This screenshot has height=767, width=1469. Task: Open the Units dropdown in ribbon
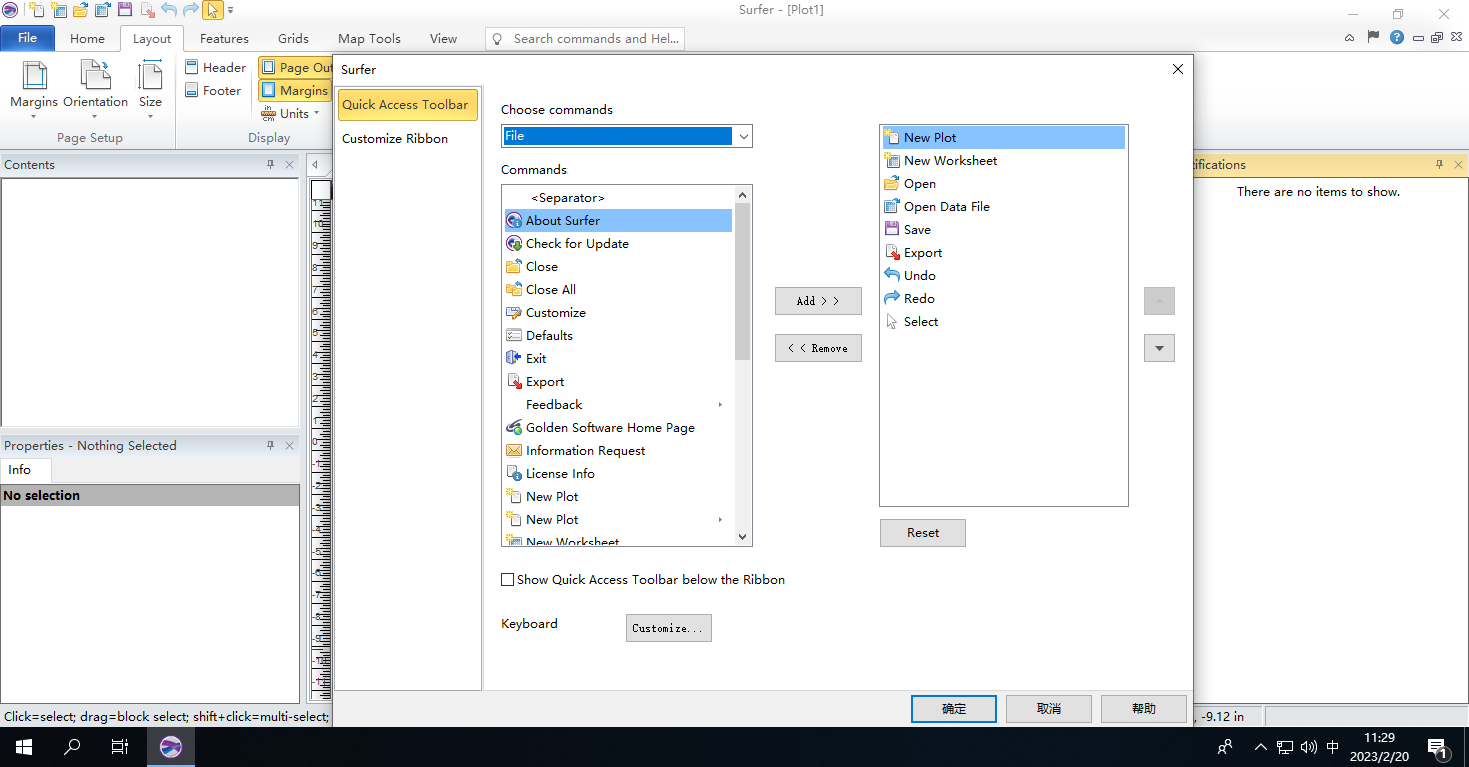[291, 113]
